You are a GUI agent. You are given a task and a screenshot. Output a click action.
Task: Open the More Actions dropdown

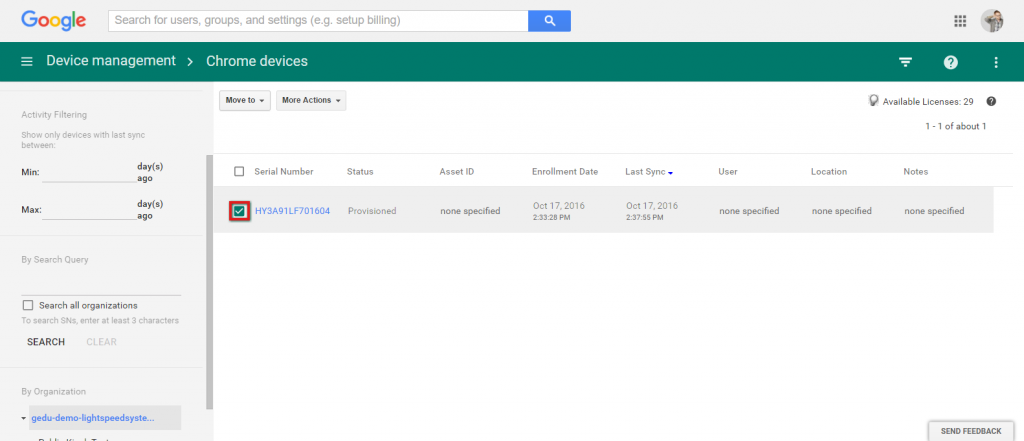[x=311, y=101]
